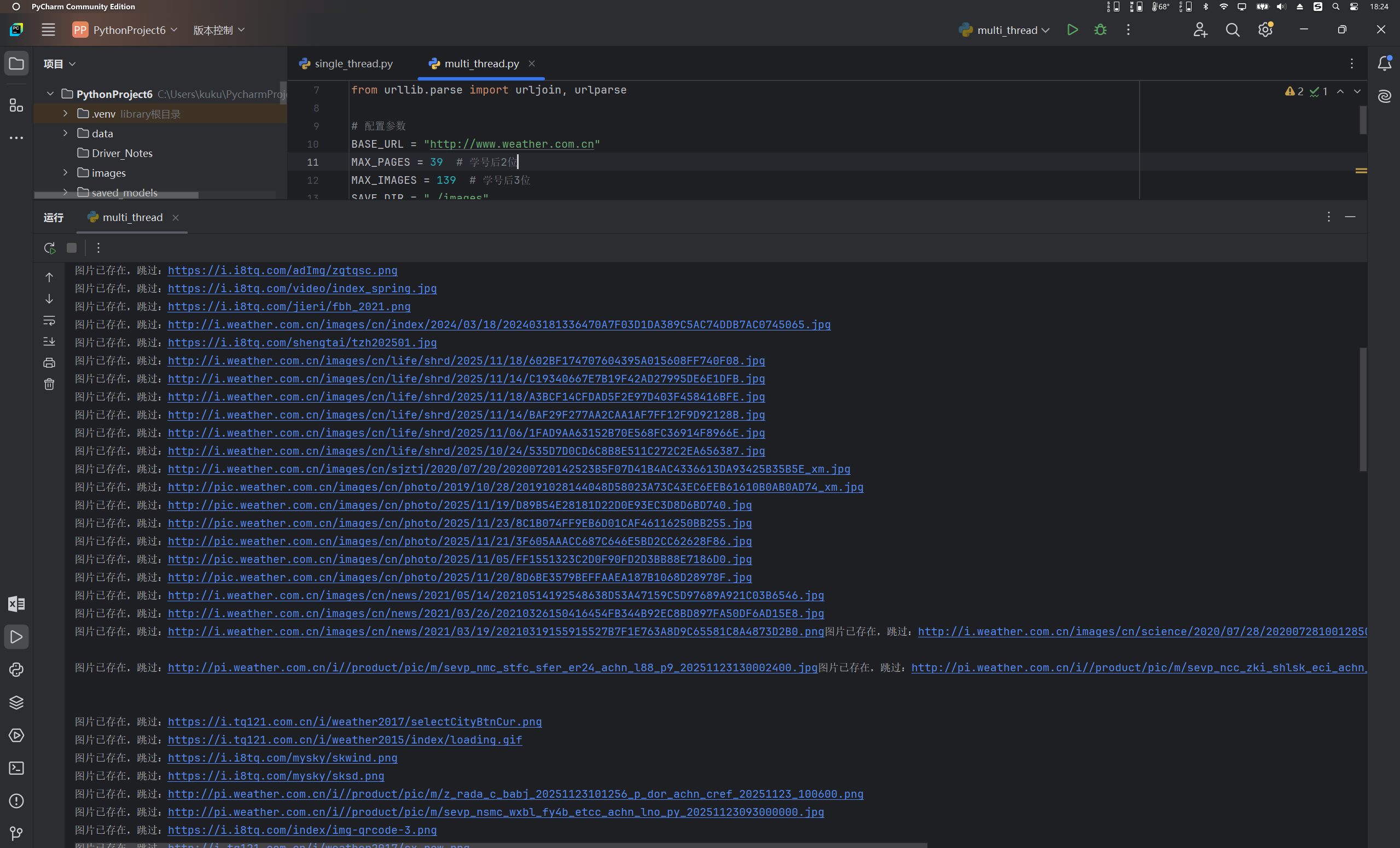Toggle soft-wrap in run console
Image resolution: width=1400 pixels, height=848 pixels.
pyautogui.click(x=49, y=321)
